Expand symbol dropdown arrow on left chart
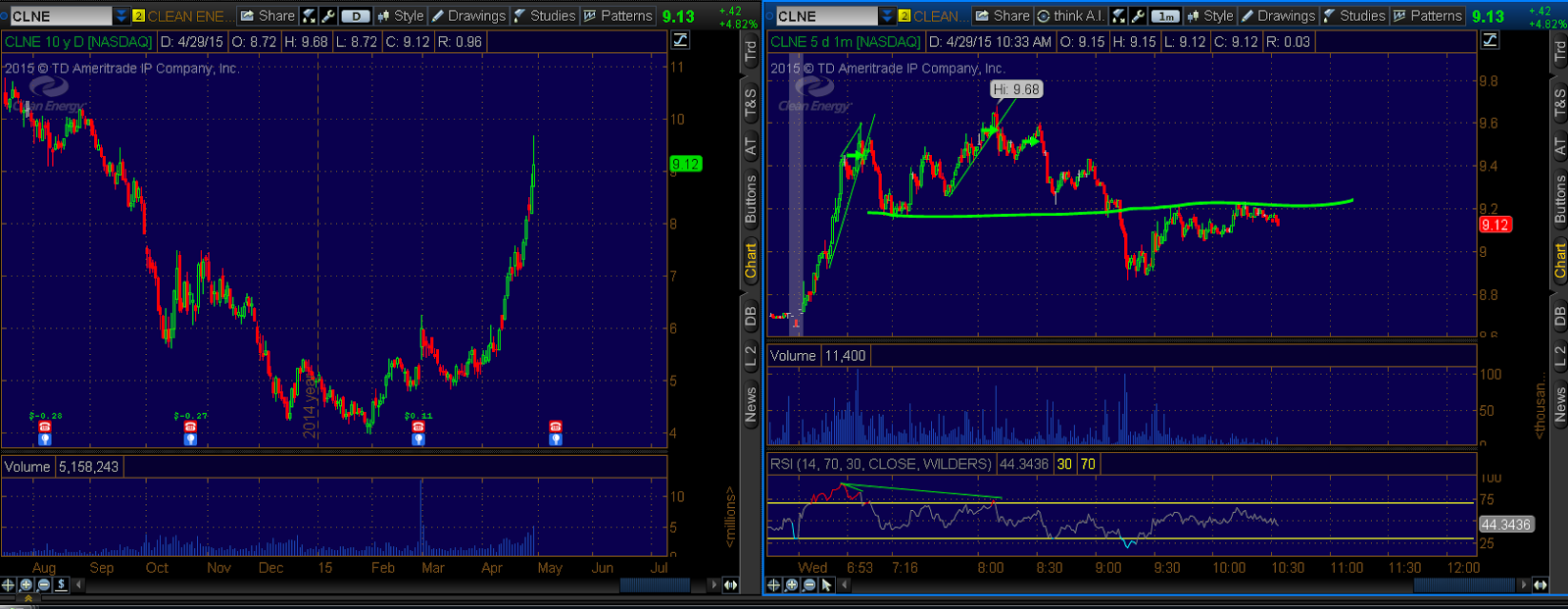 122,16
